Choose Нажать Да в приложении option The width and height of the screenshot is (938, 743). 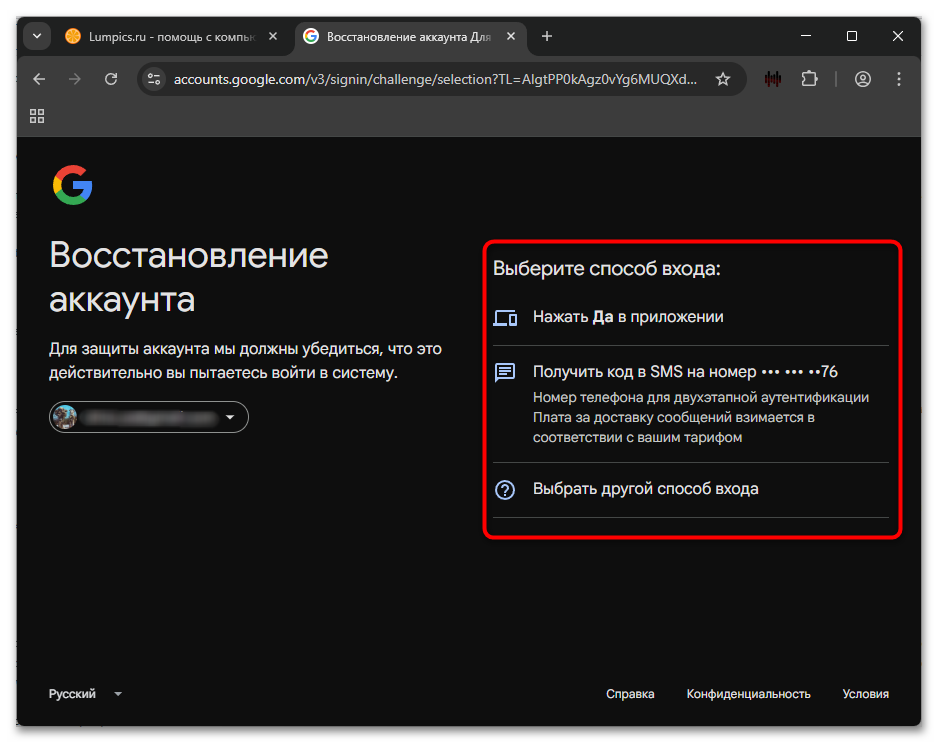(x=691, y=317)
